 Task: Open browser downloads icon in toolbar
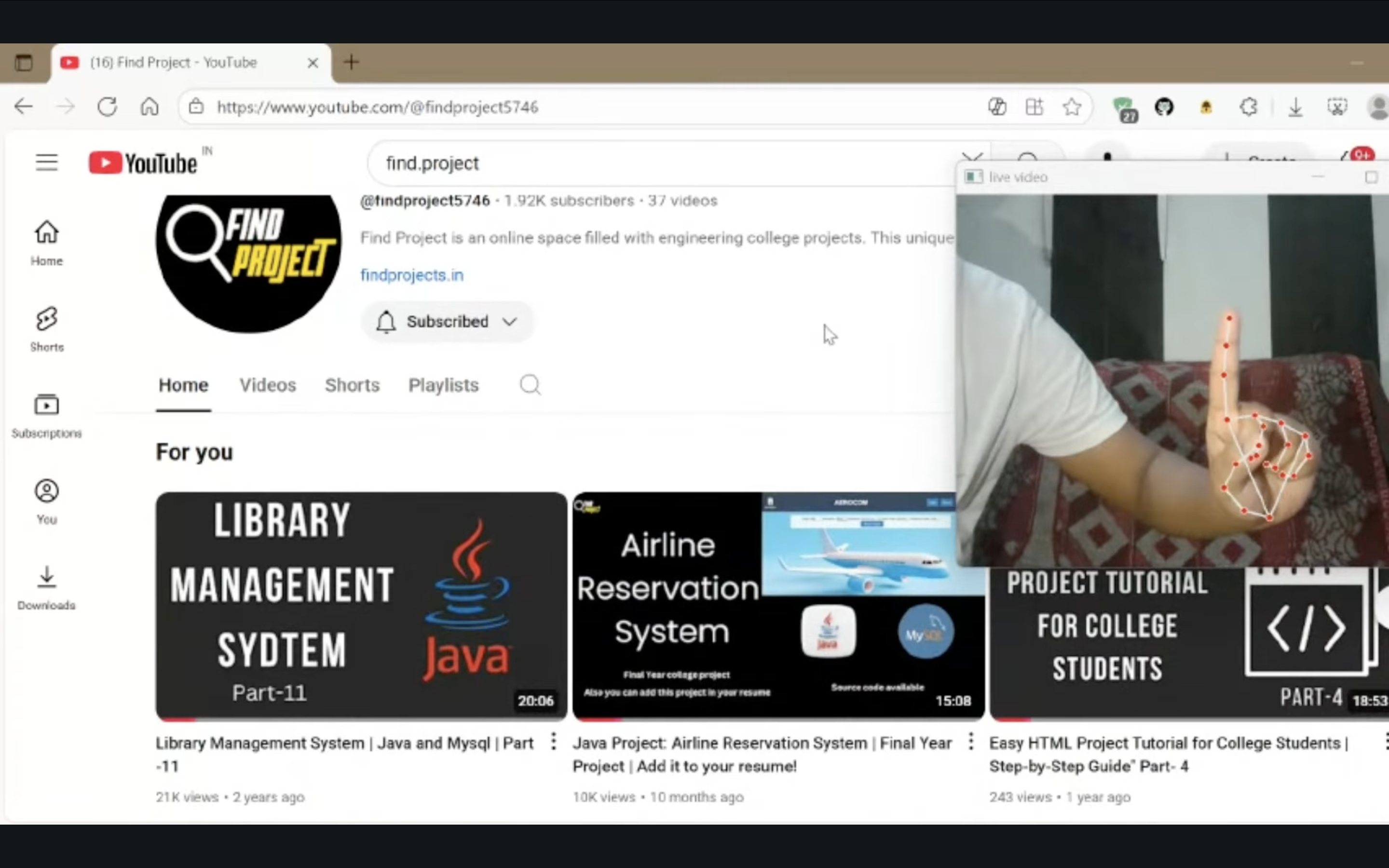[1295, 108]
